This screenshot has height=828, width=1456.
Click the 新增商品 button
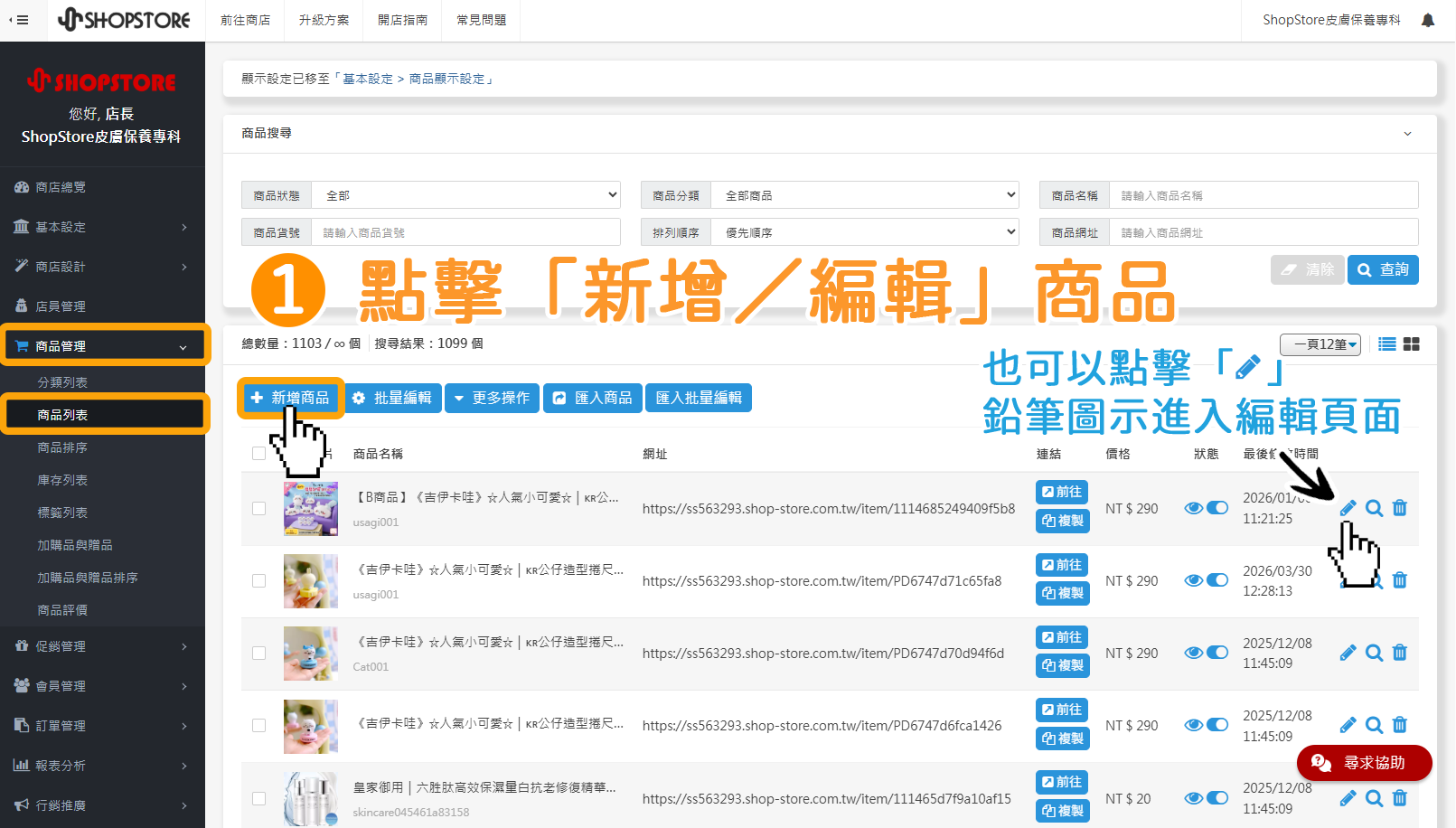(289, 398)
